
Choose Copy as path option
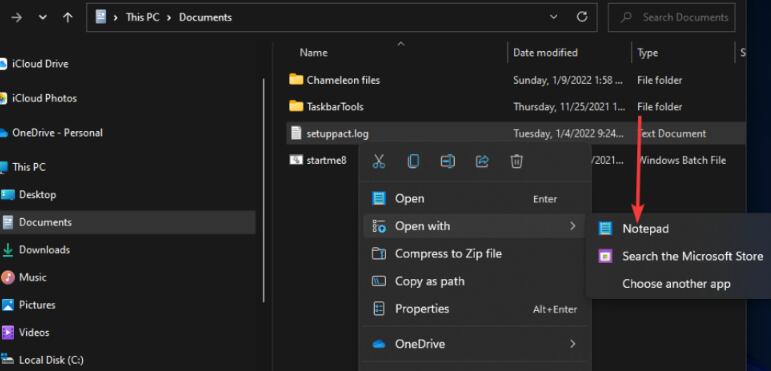476,281
